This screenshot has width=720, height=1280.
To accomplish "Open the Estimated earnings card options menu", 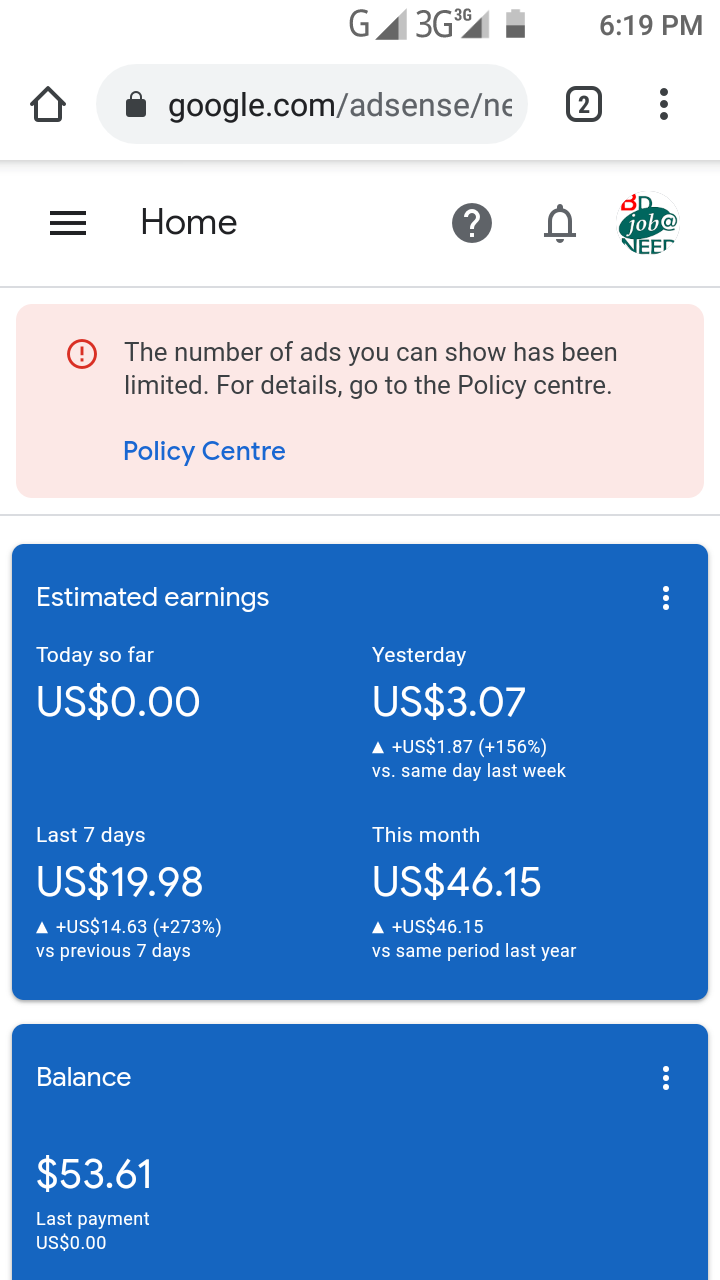I will point(666,598).
